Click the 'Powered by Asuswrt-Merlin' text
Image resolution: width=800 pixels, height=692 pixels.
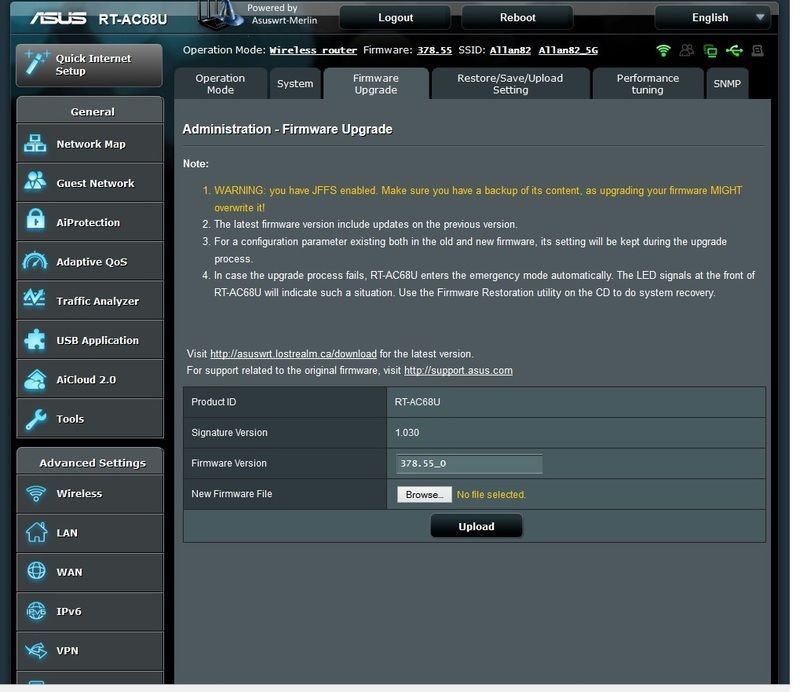(x=282, y=14)
